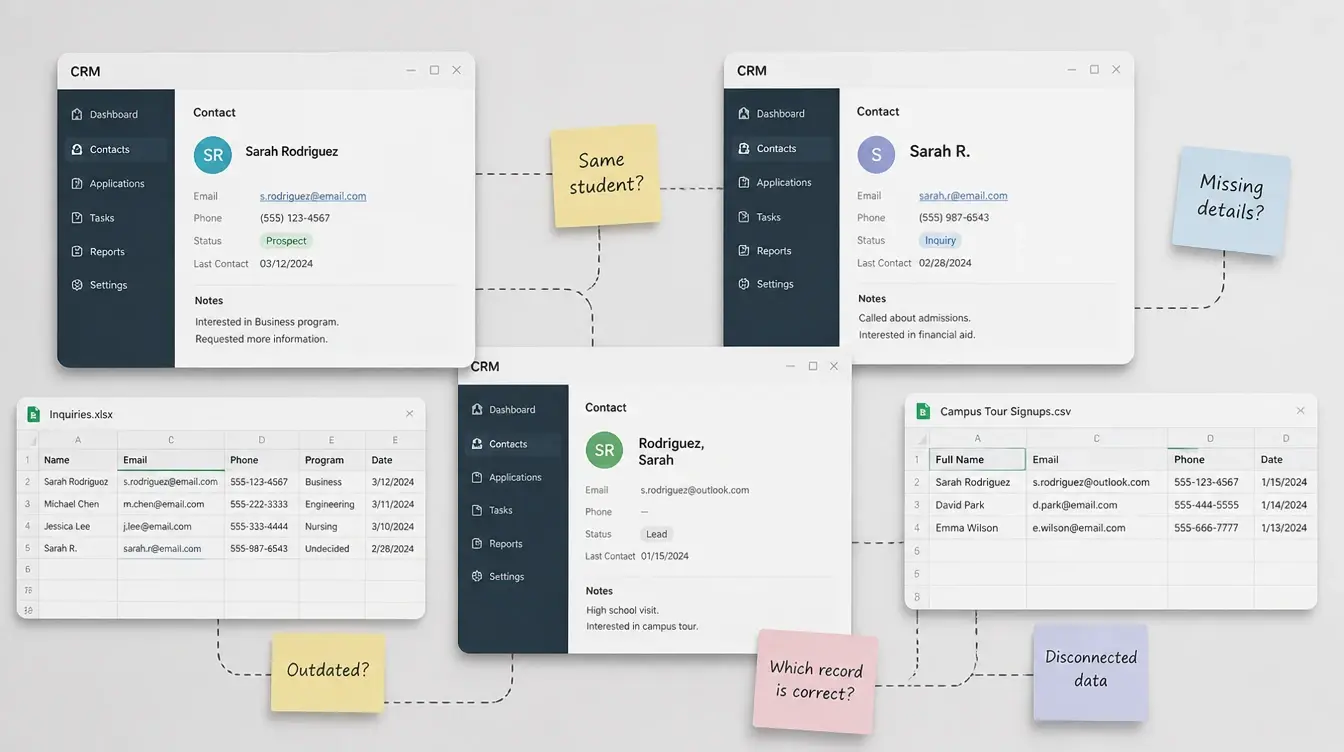The width and height of the screenshot is (1344, 752).
Task: Open Dashboard icon in the Sarah Rodriguez CRM window
Action: coord(77,114)
